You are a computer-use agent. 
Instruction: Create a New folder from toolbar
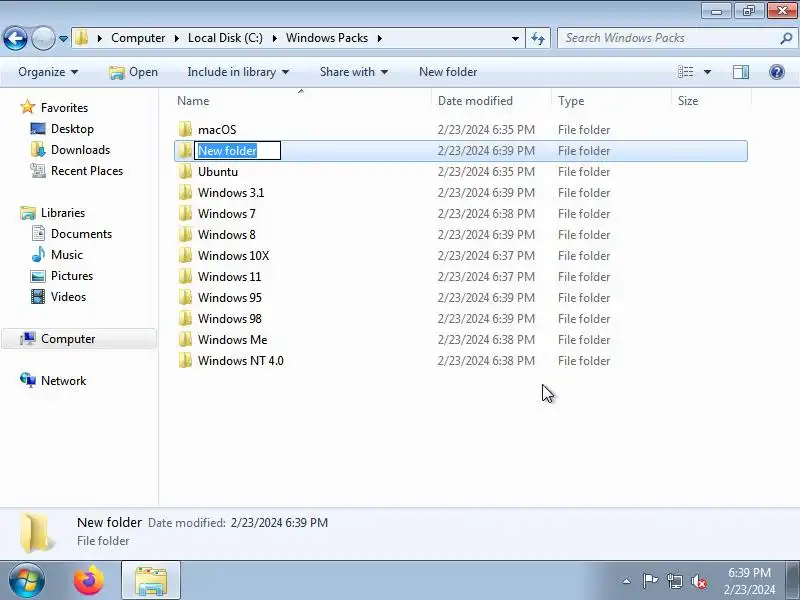(x=448, y=72)
